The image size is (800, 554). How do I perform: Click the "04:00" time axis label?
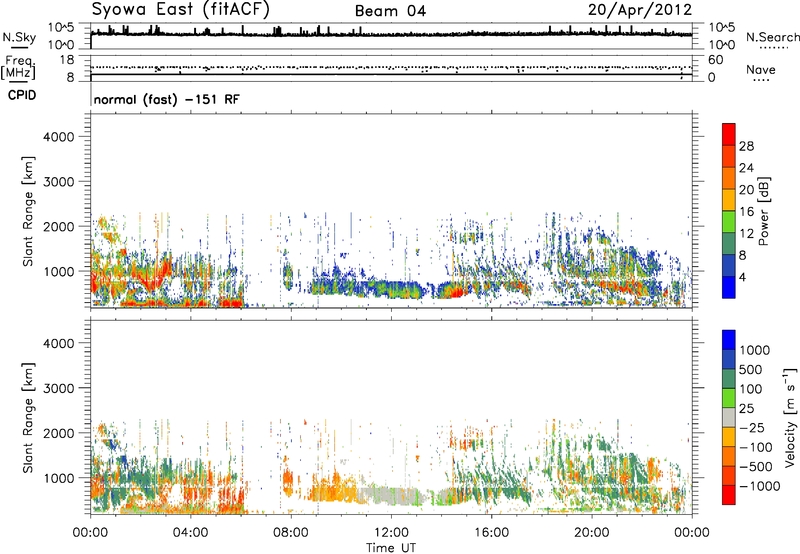pos(190,533)
